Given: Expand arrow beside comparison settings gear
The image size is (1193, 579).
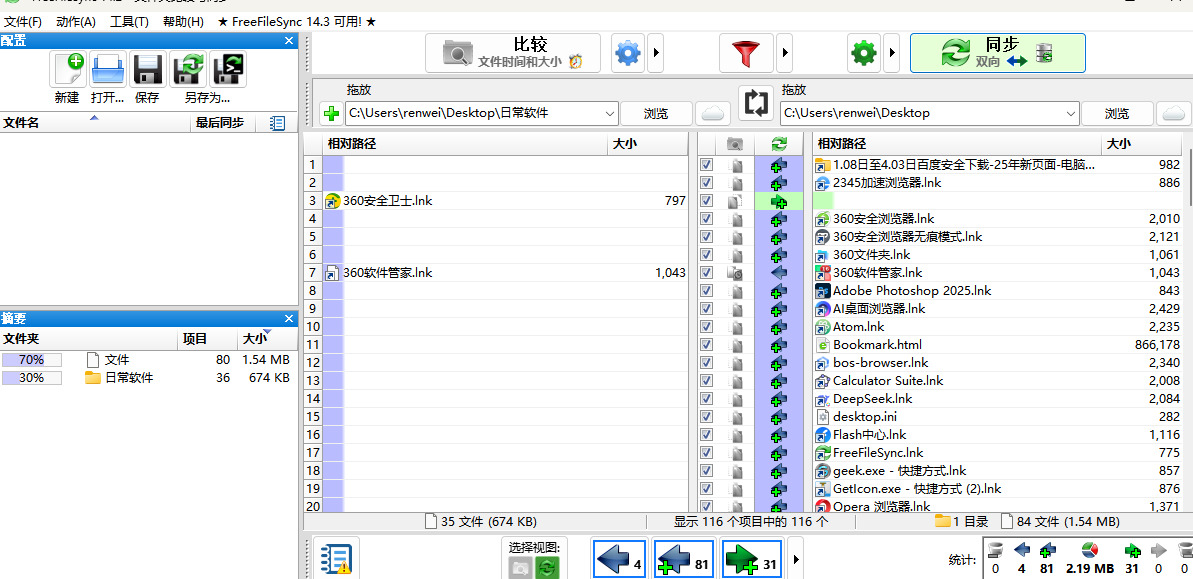Looking at the screenshot, I should coord(655,53).
